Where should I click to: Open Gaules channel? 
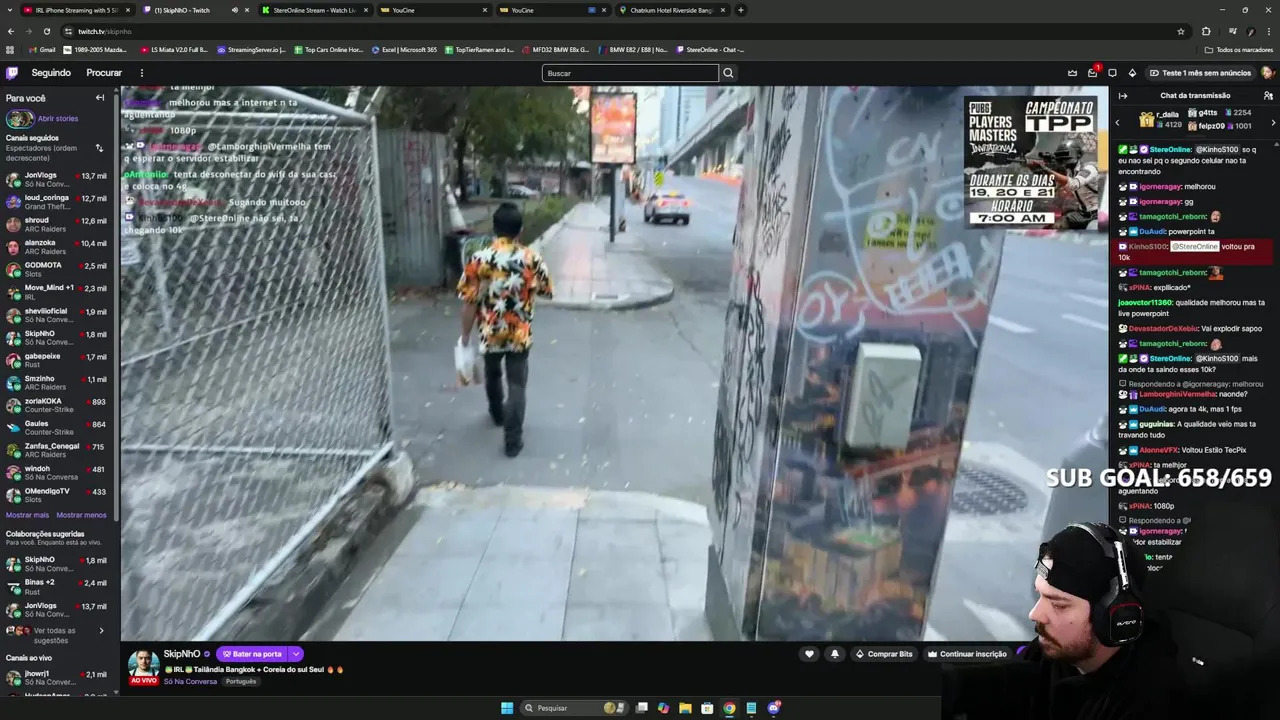(x=57, y=428)
